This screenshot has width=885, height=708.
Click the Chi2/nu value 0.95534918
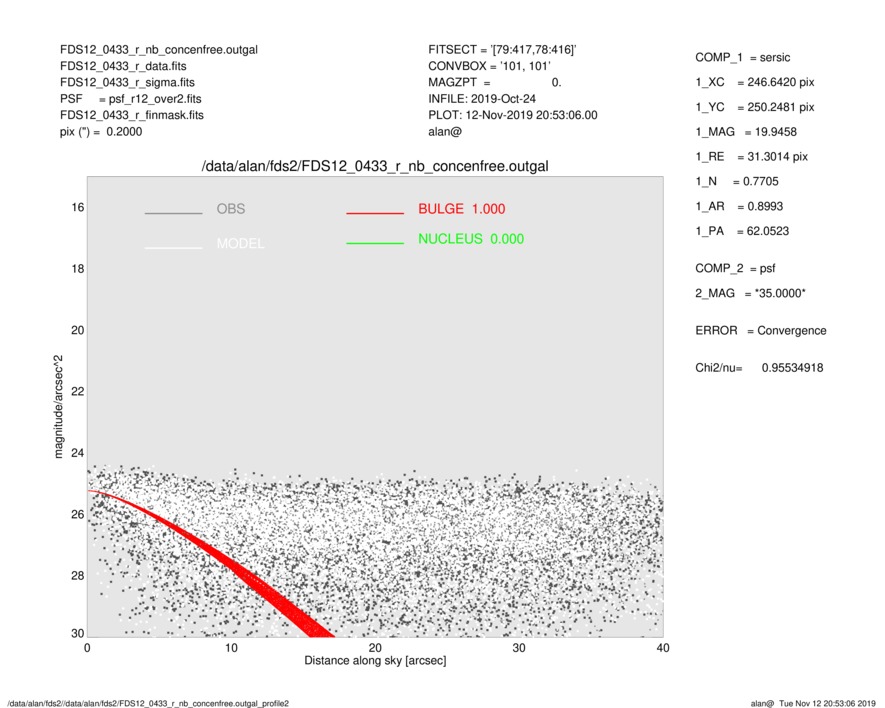(x=793, y=368)
